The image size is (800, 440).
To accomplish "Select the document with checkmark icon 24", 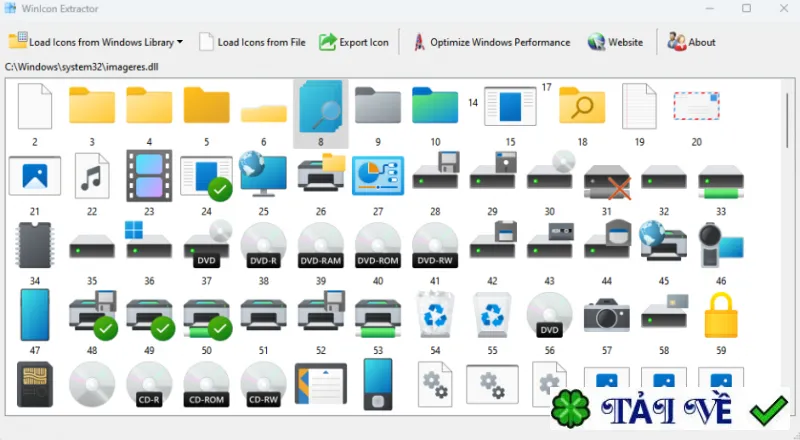I will pos(207,178).
